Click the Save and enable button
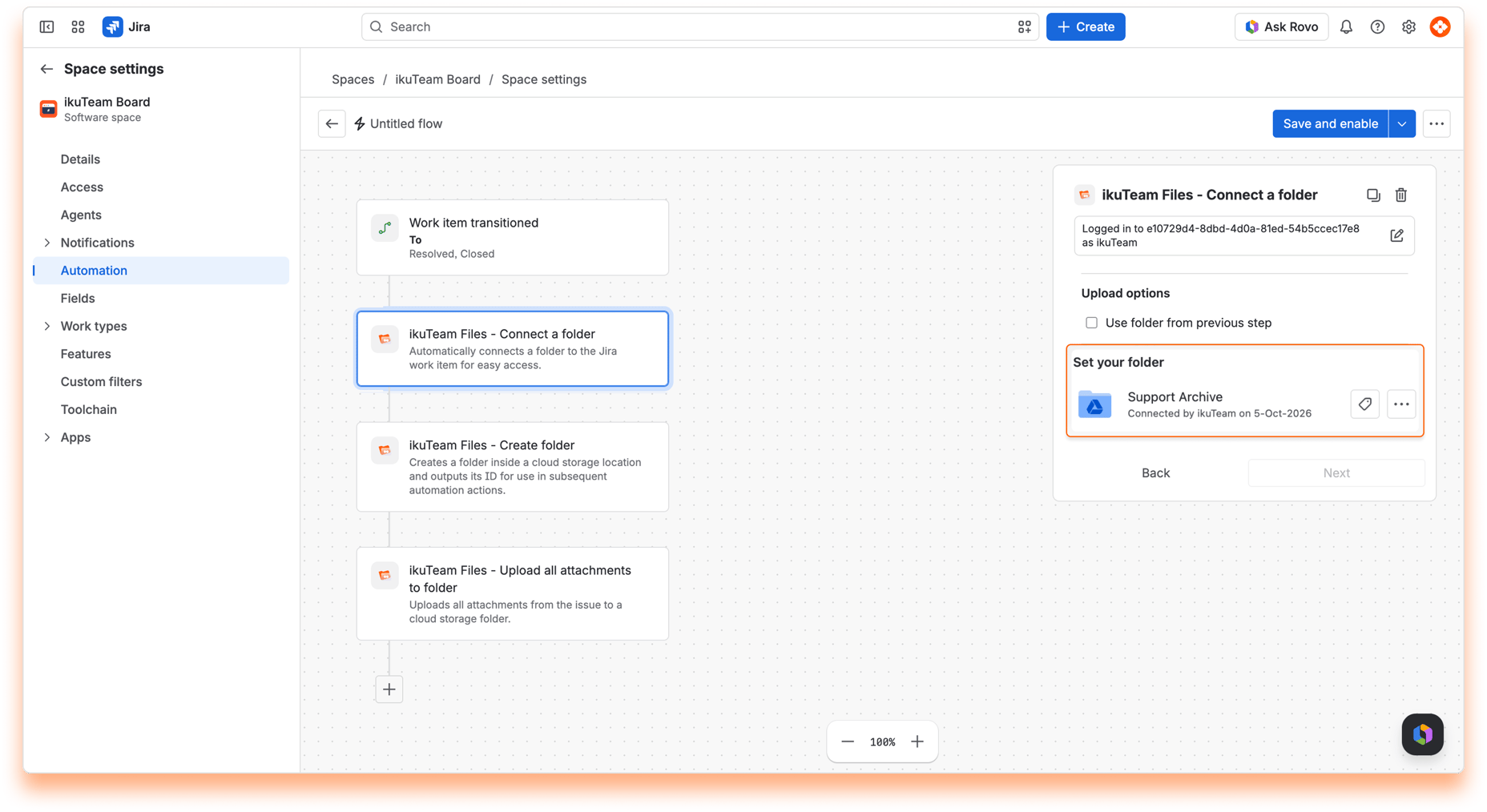 1330,123
